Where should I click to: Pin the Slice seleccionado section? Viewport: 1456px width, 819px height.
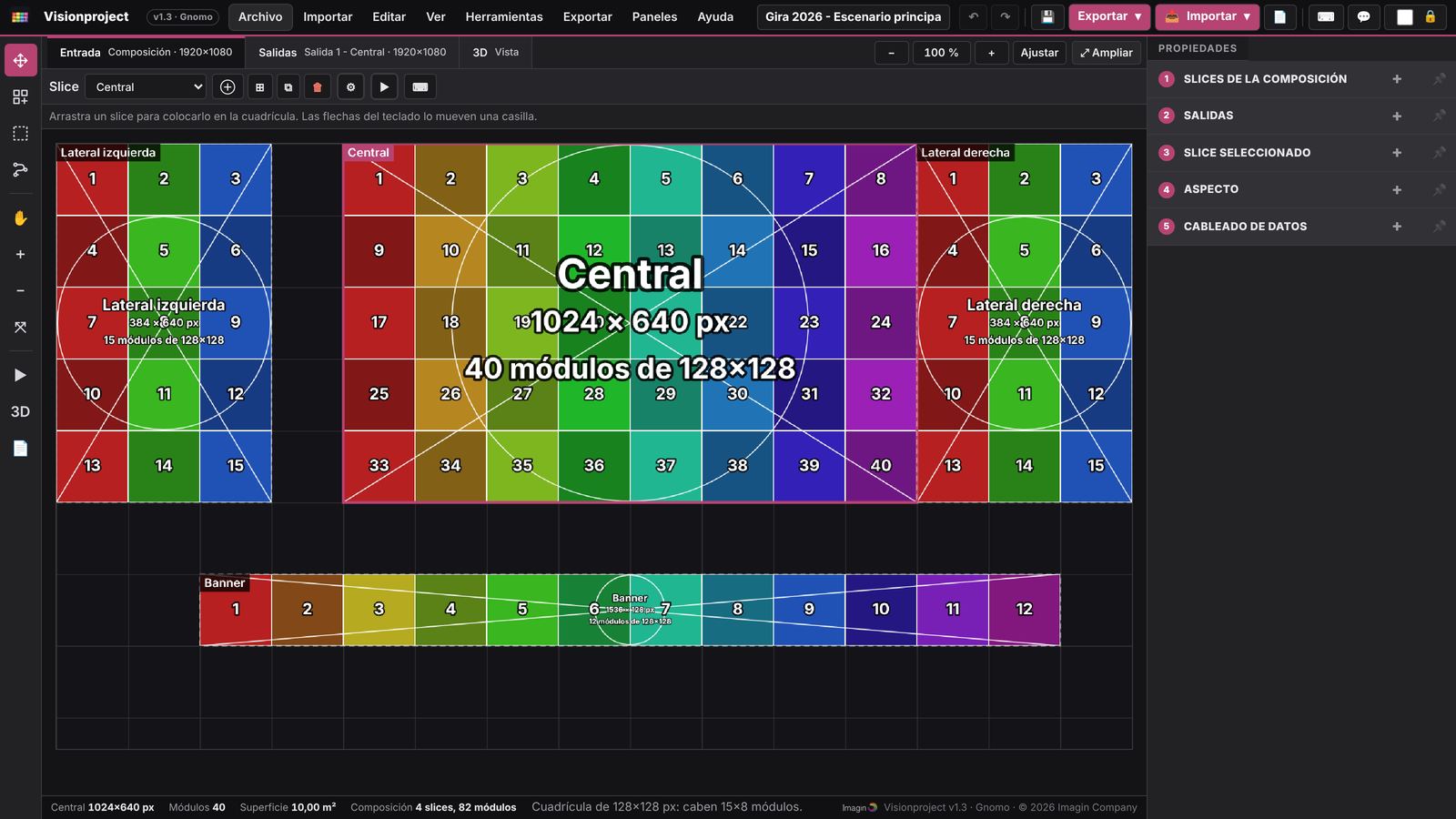1439,153
